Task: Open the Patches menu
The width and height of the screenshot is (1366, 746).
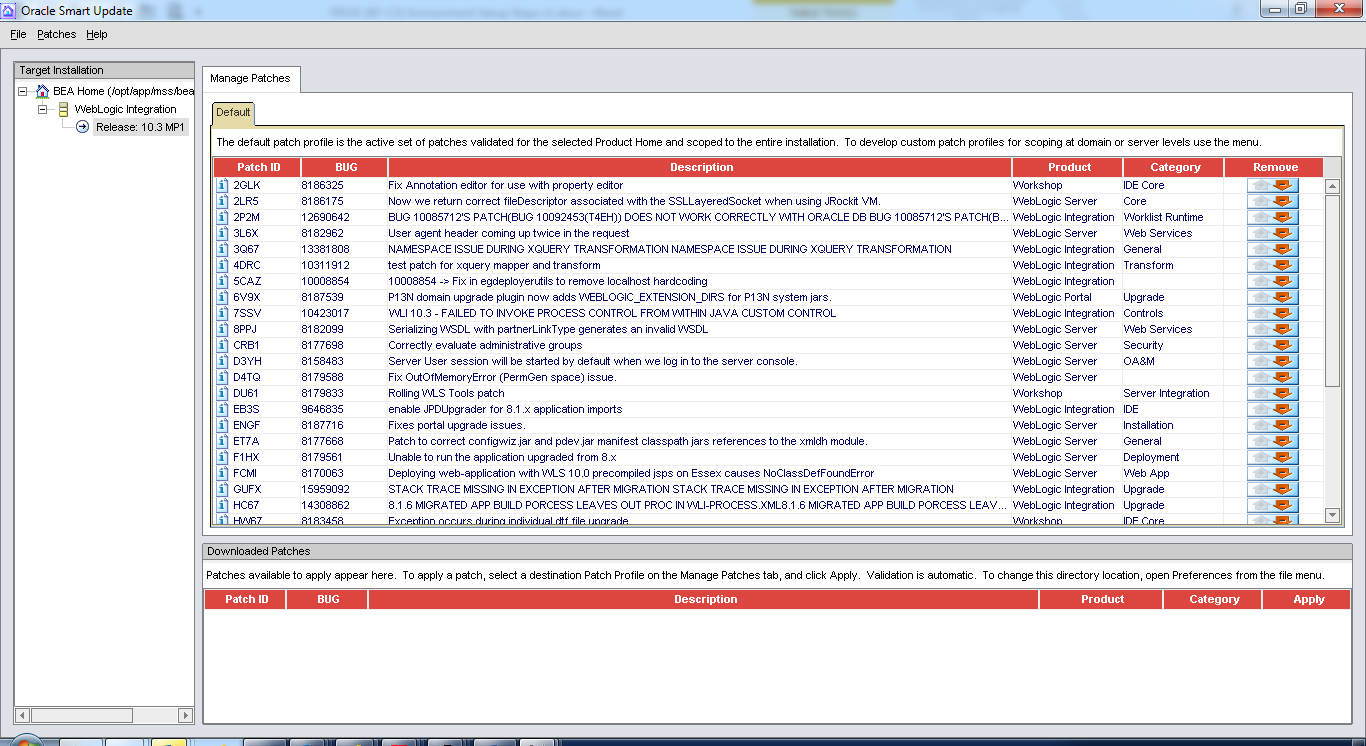Action: point(55,33)
